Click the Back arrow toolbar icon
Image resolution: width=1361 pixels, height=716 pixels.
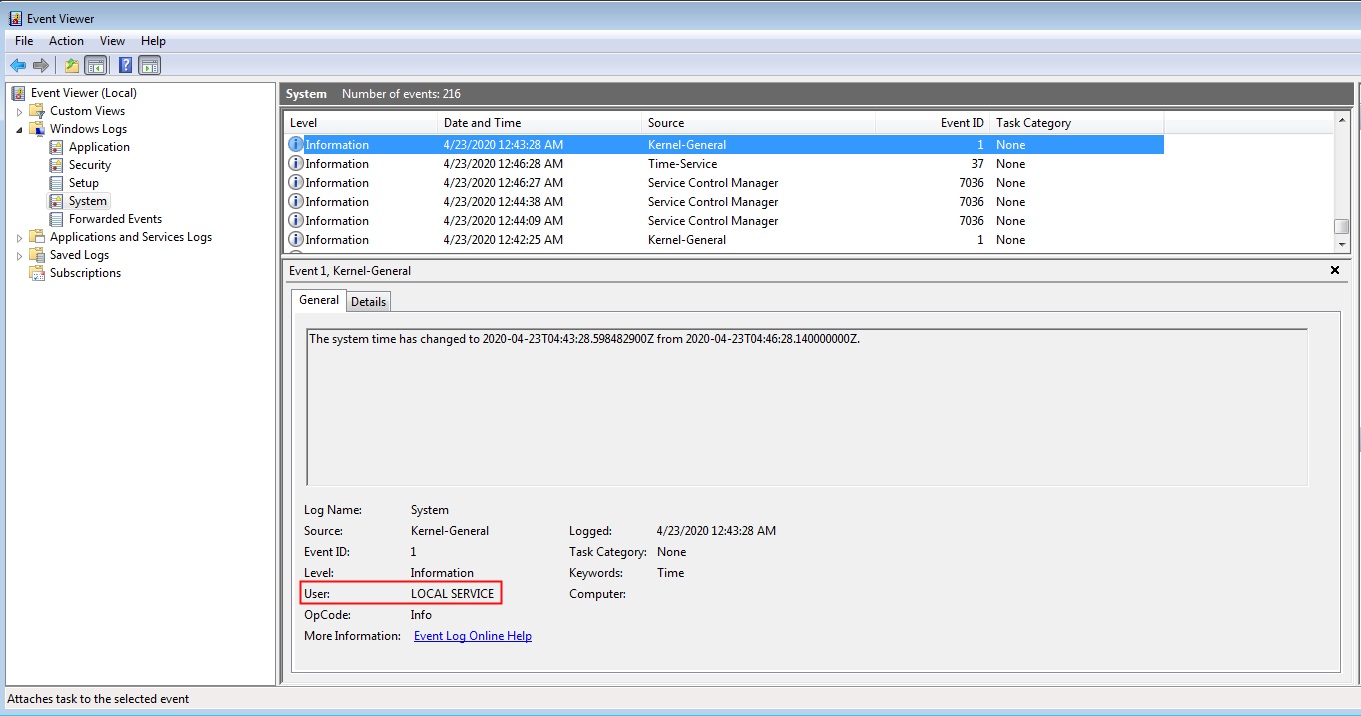(18, 66)
